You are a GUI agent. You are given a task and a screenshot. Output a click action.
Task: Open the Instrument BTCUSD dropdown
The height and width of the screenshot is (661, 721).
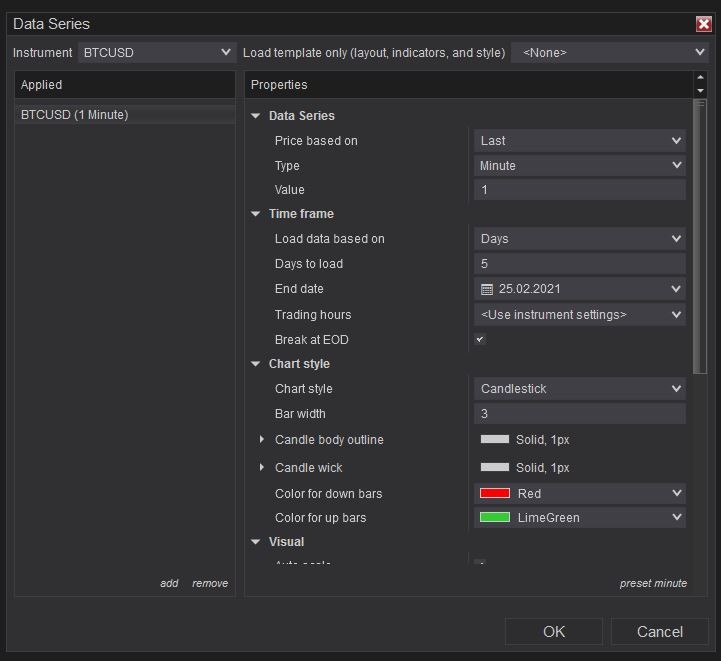click(x=156, y=52)
